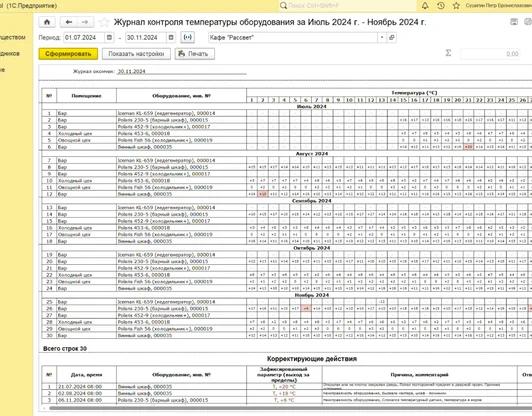Open favorites star in the top bar
Screen dimensions: 532x416
coord(456,5)
